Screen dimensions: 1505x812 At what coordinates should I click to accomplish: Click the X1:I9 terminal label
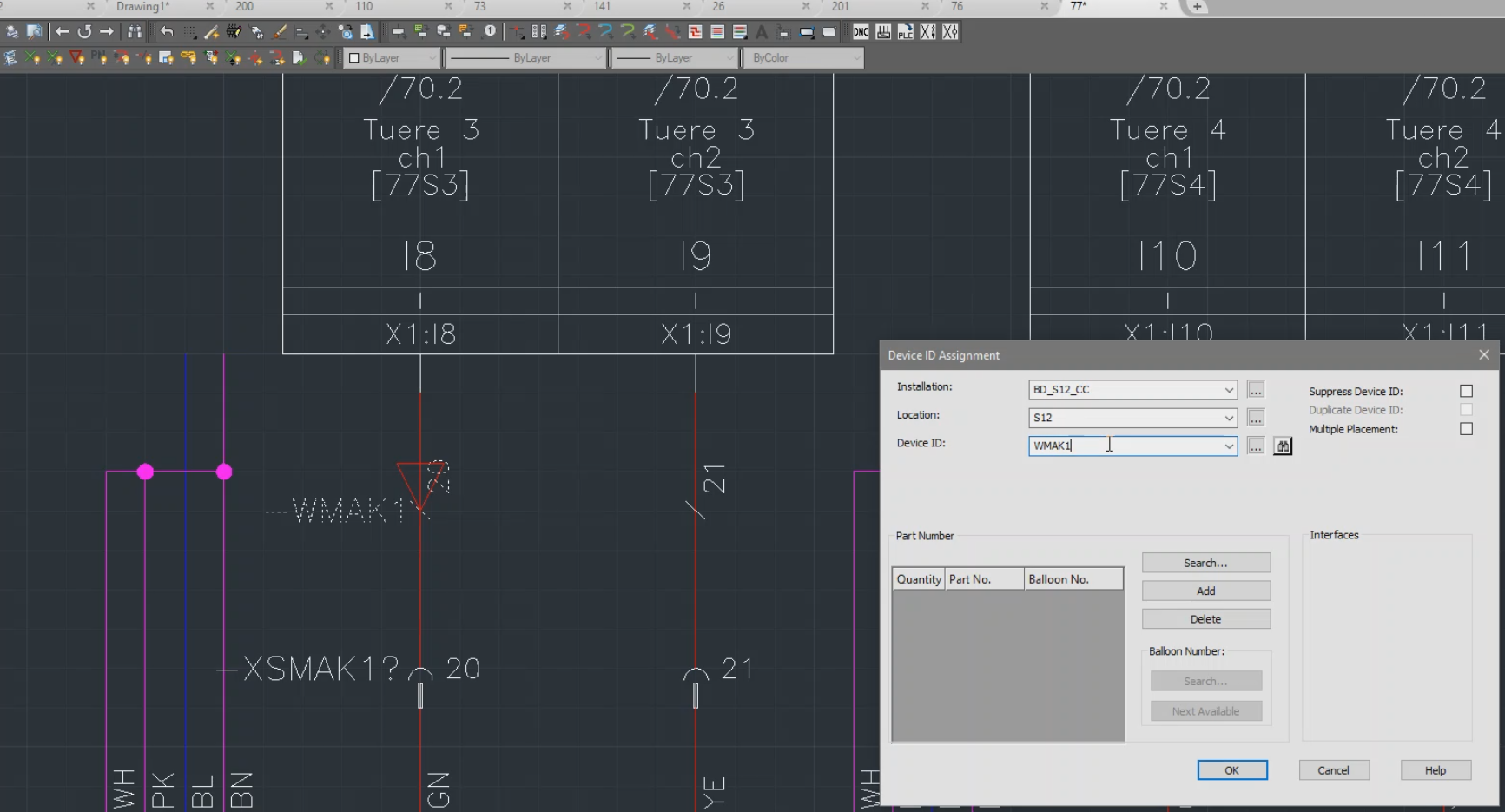pyautogui.click(x=696, y=334)
